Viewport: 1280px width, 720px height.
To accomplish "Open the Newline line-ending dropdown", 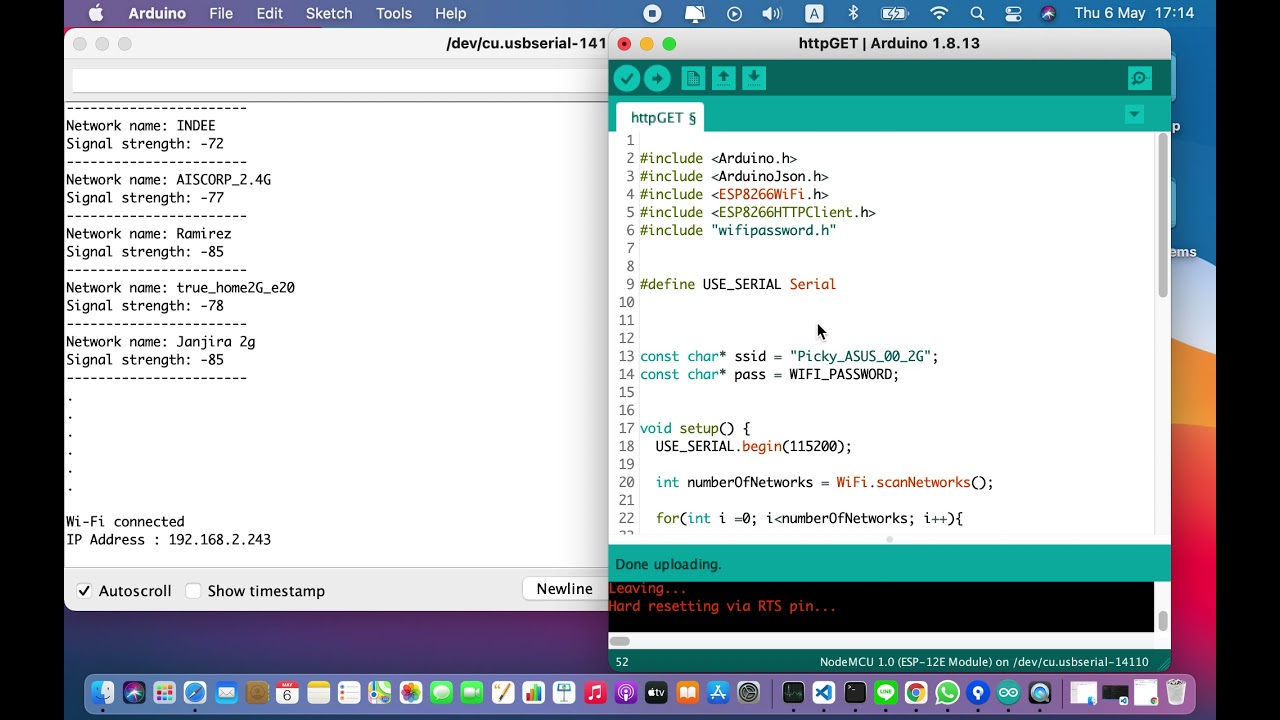I will (x=565, y=589).
